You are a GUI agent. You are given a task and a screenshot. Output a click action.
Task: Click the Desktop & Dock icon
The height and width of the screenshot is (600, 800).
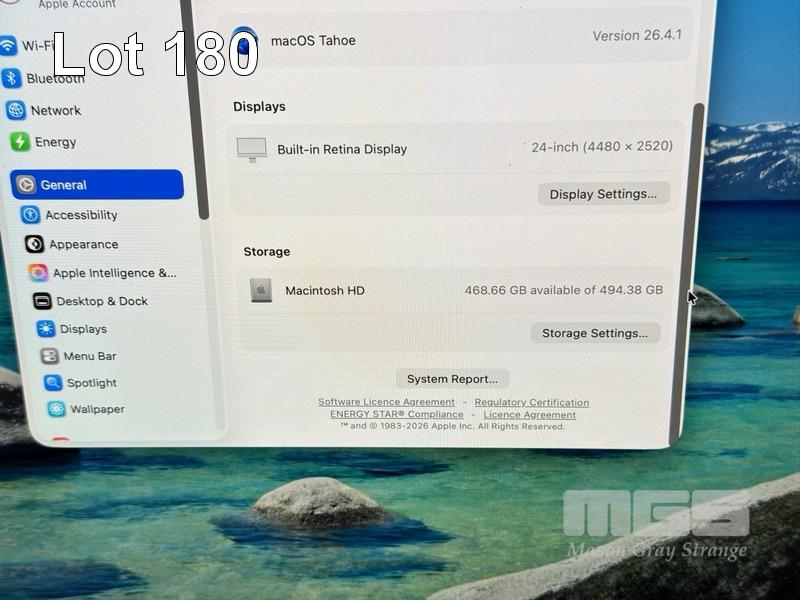tap(42, 301)
